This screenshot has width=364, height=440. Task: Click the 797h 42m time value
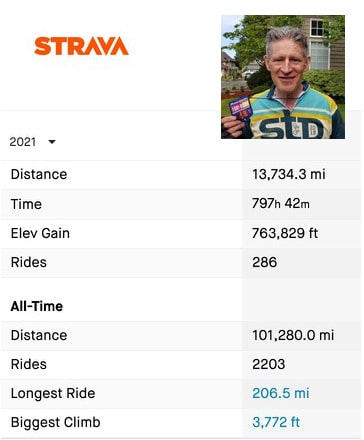281,203
